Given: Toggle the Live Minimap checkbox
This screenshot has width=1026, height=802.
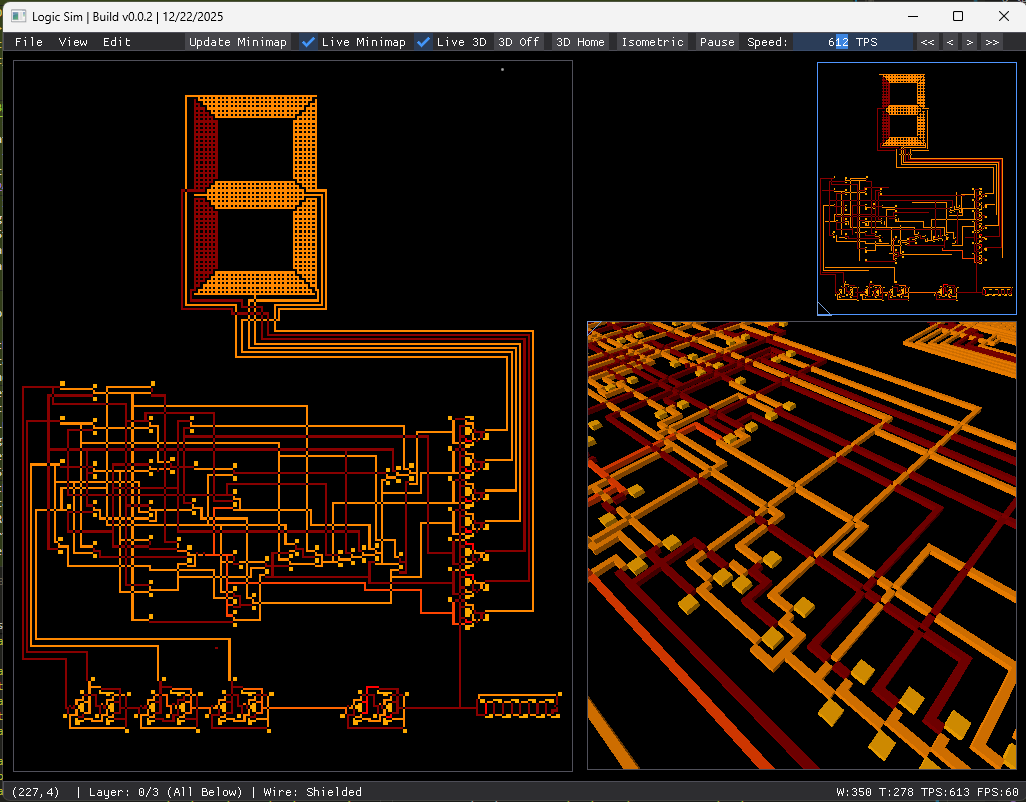Looking at the screenshot, I should 309,42.
